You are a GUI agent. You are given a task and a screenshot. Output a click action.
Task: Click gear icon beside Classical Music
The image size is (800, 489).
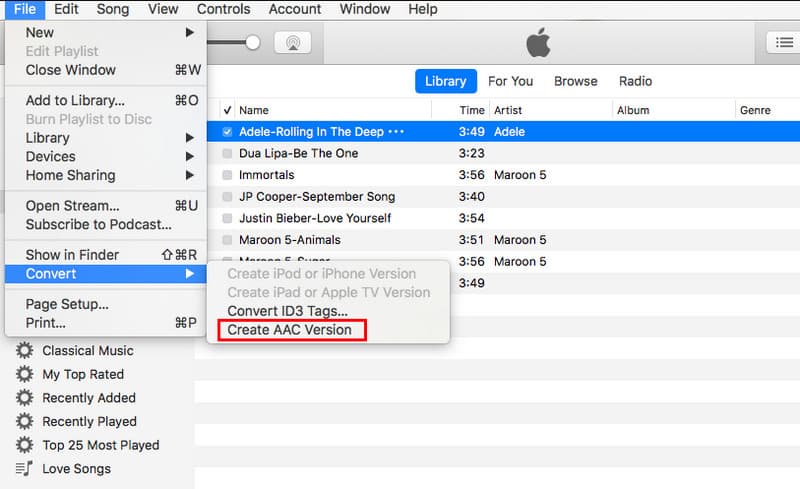tap(24, 351)
